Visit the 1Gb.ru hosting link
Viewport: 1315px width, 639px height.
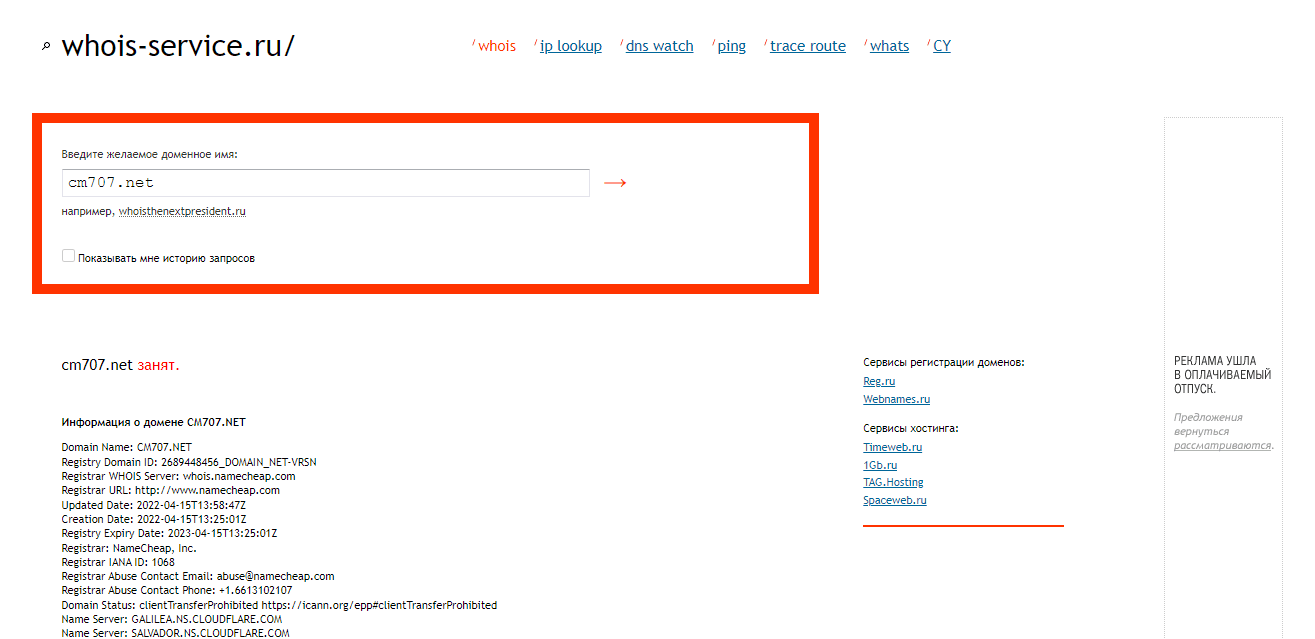[880, 466]
